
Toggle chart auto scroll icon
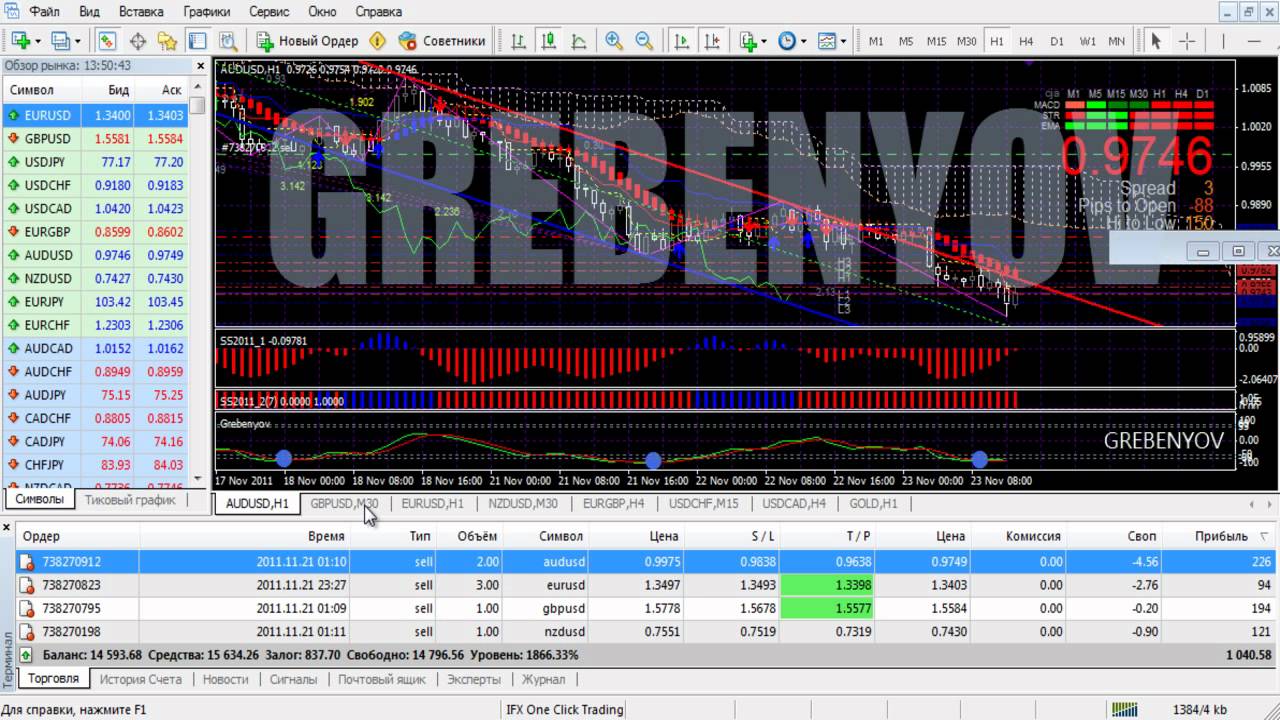681,41
